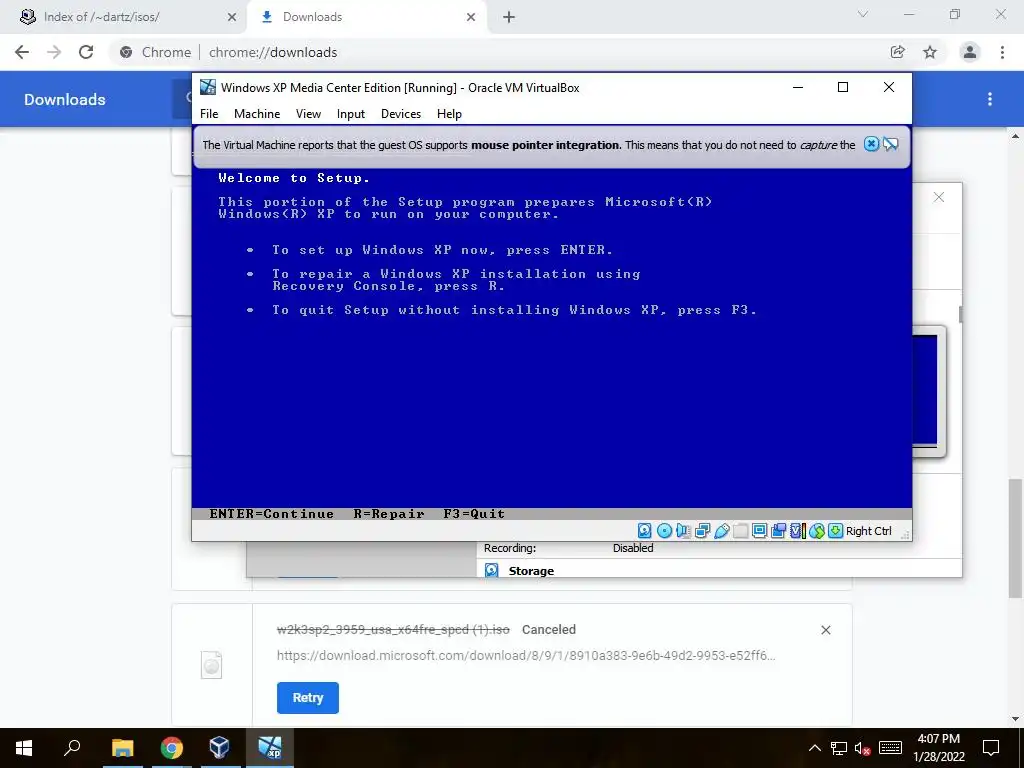
Task: Open the Downloads page three-dot menu
Action: point(990,99)
